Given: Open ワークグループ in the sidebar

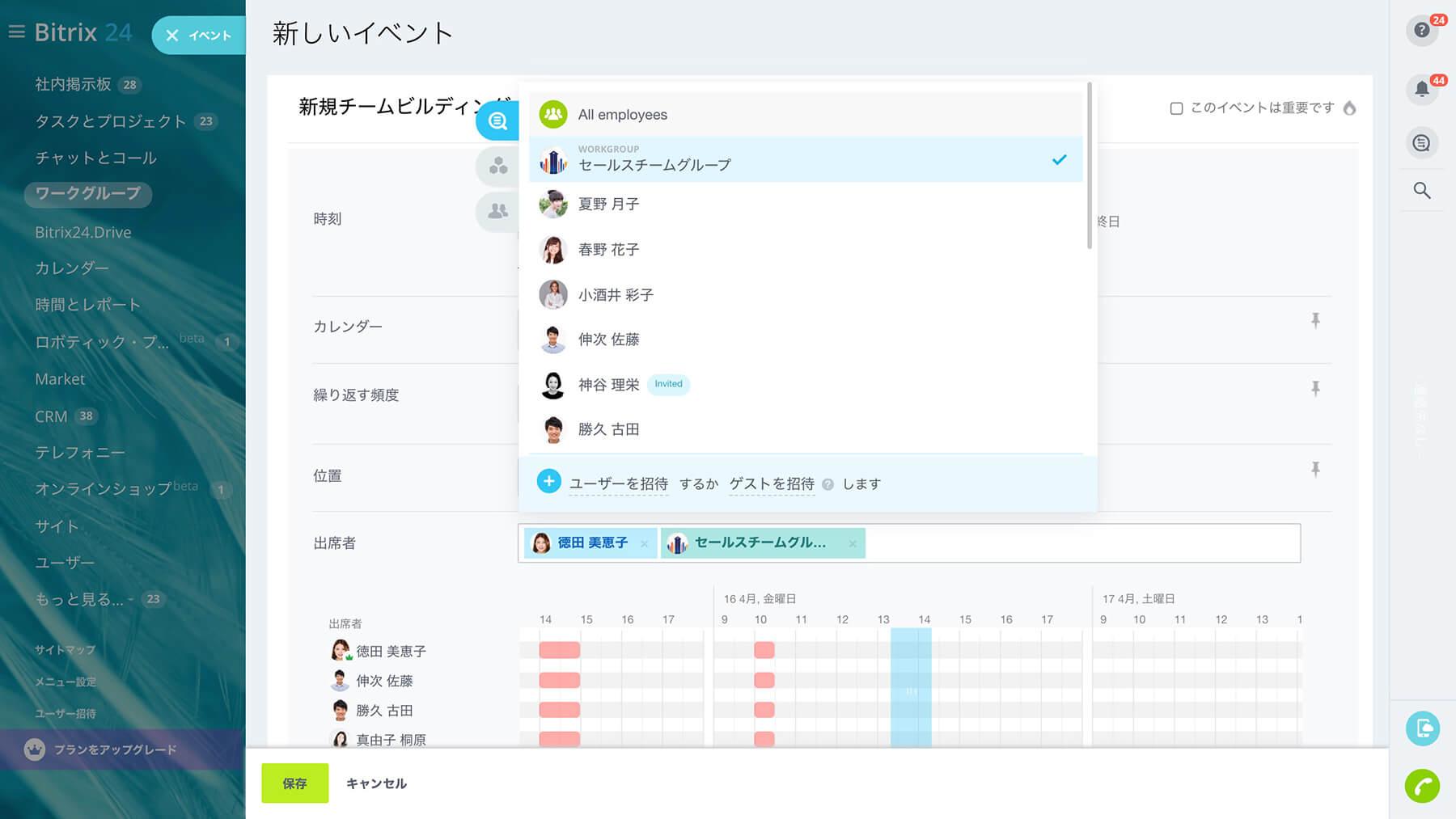Looking at the screenshot, I should click(x=87, y=194).
